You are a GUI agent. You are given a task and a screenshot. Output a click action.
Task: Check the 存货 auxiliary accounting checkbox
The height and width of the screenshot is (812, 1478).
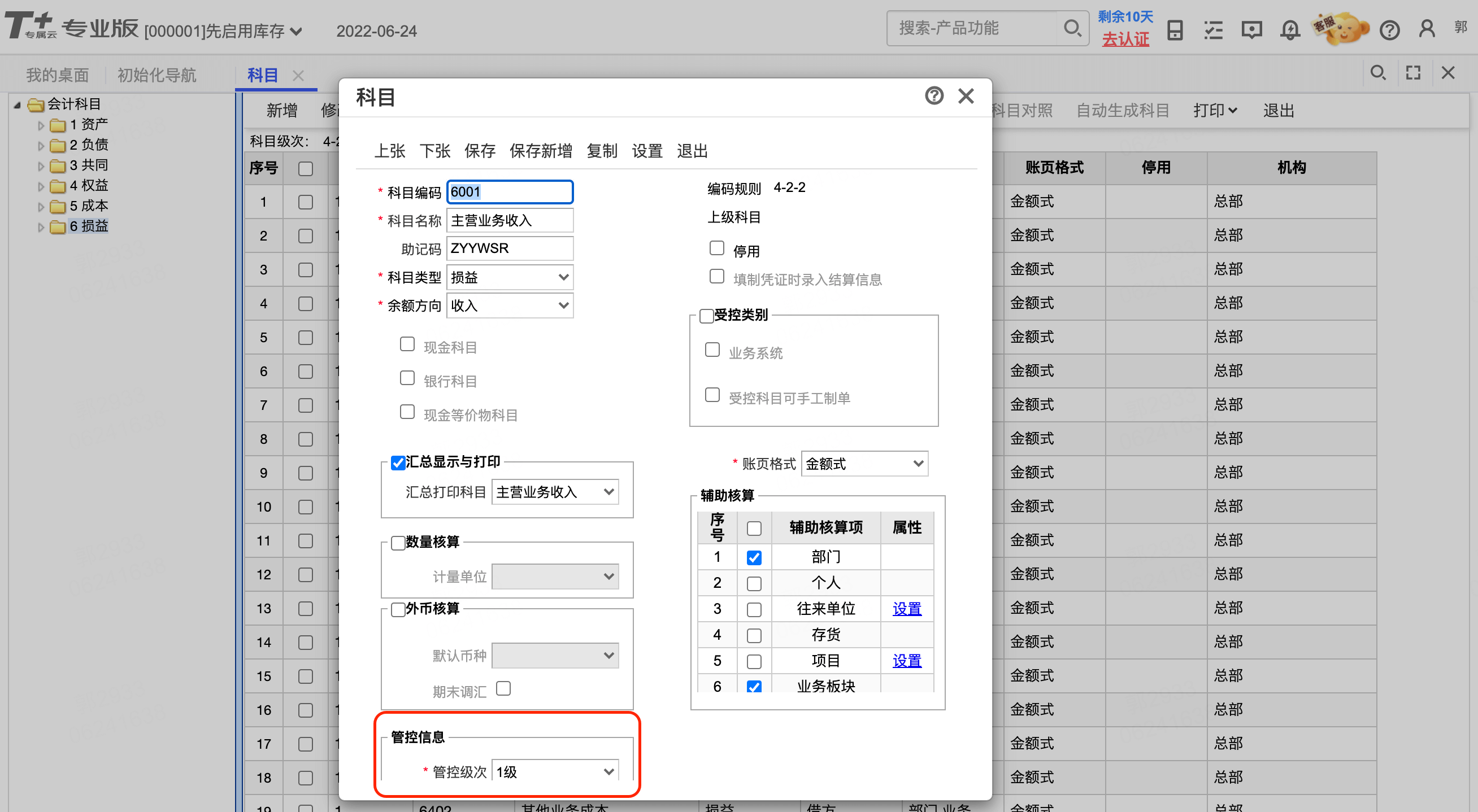coord(754,635)
